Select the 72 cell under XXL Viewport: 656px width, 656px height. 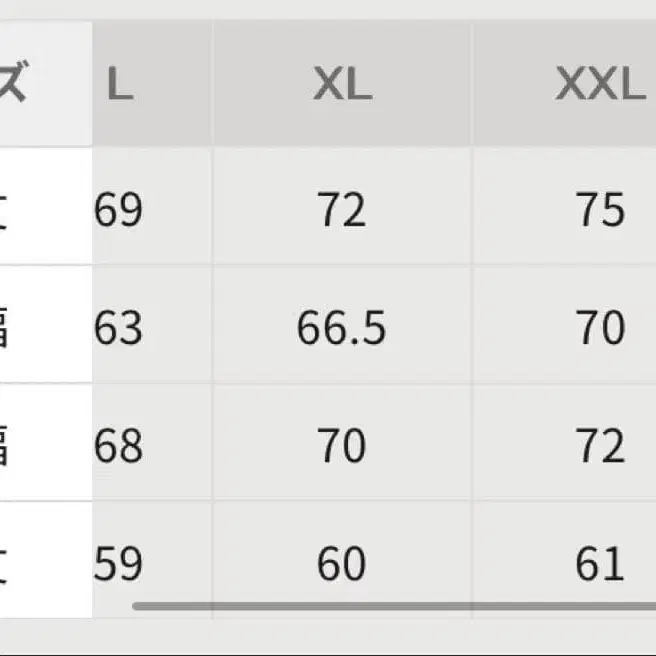(600, 446)
